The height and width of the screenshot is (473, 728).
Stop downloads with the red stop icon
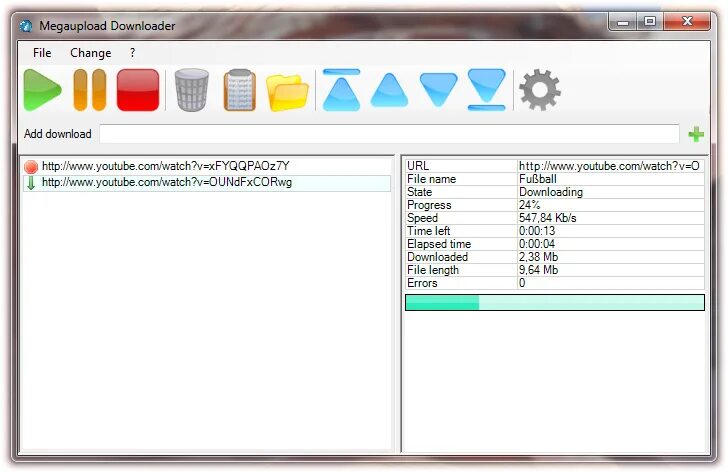[x=138, y=90]
